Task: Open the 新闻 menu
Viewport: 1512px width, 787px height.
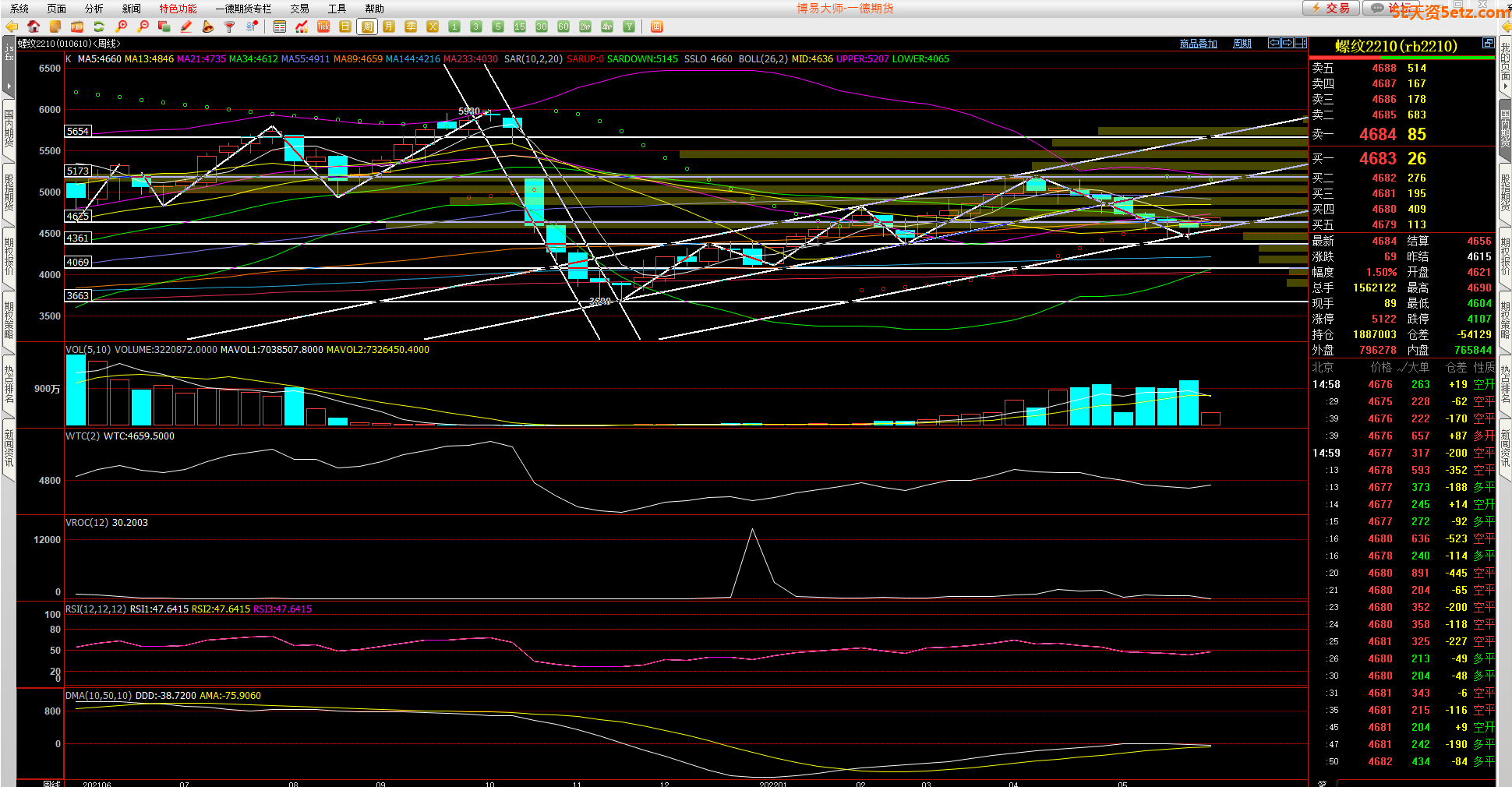Action: pos(132,9)
